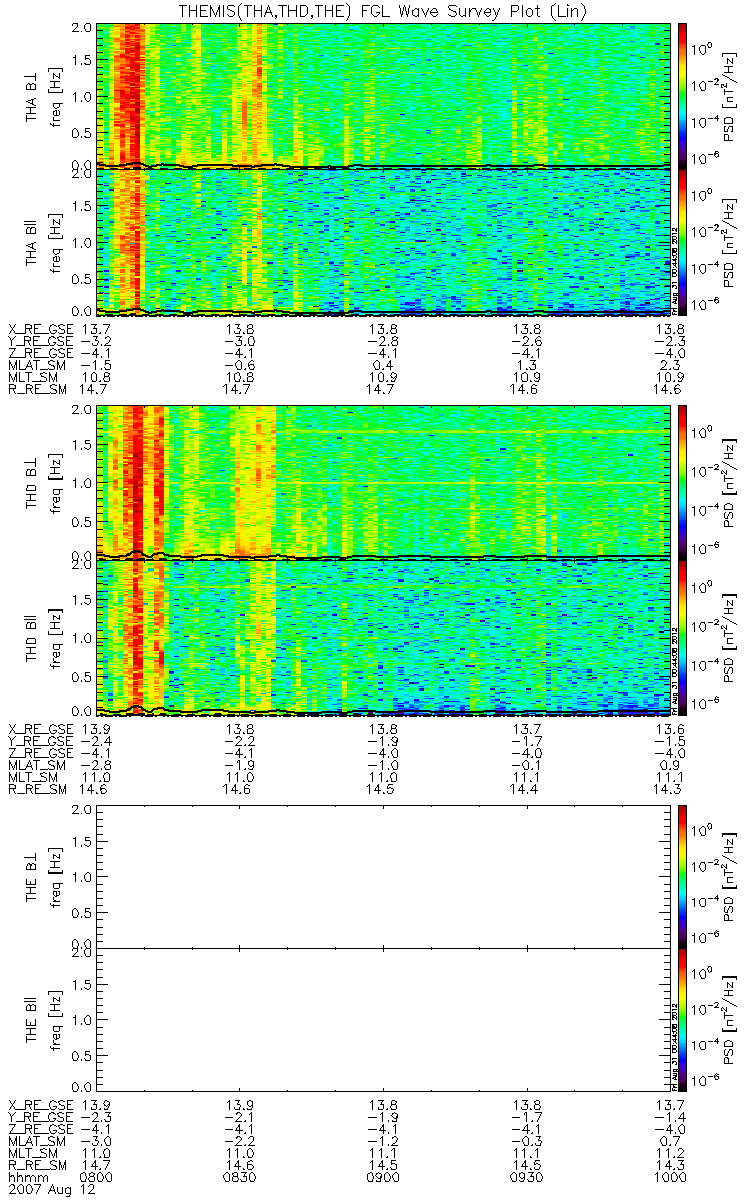Screen dimensions: 750x1200
Task: Click the '0930' time label
Action: pos(527,1178)
